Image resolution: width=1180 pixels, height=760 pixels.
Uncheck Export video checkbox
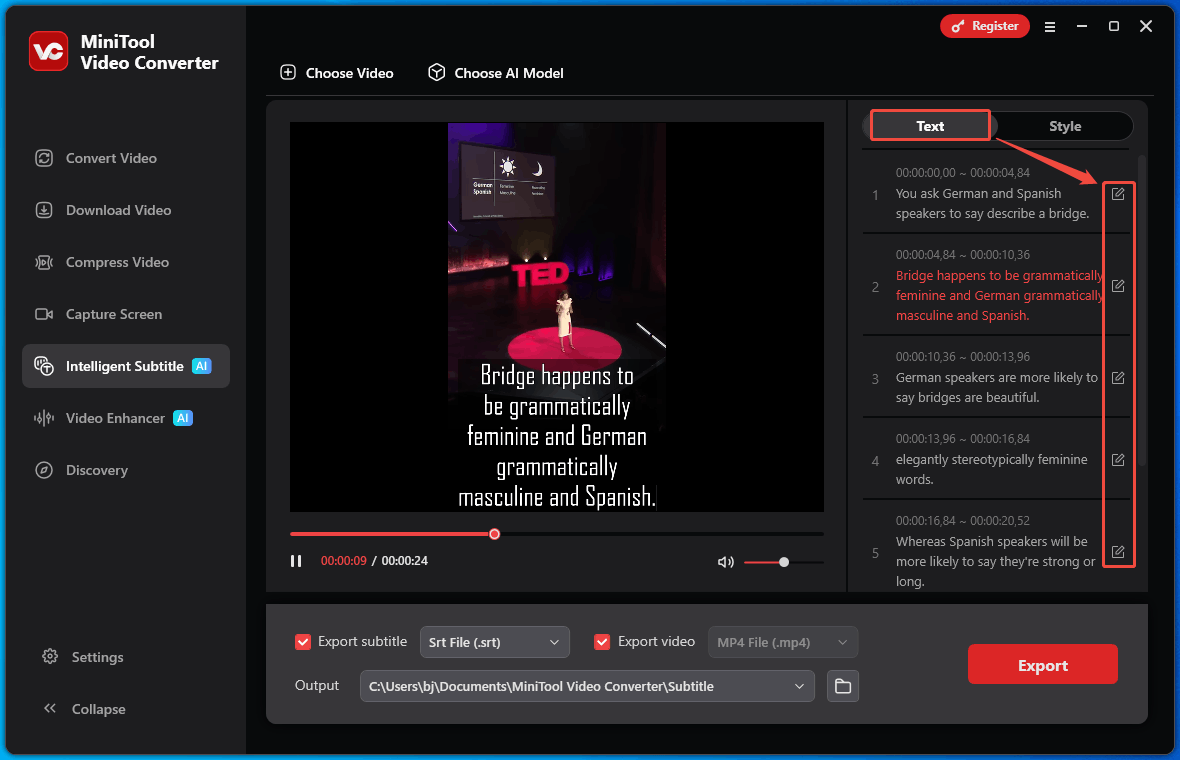[x=602, y=642]
